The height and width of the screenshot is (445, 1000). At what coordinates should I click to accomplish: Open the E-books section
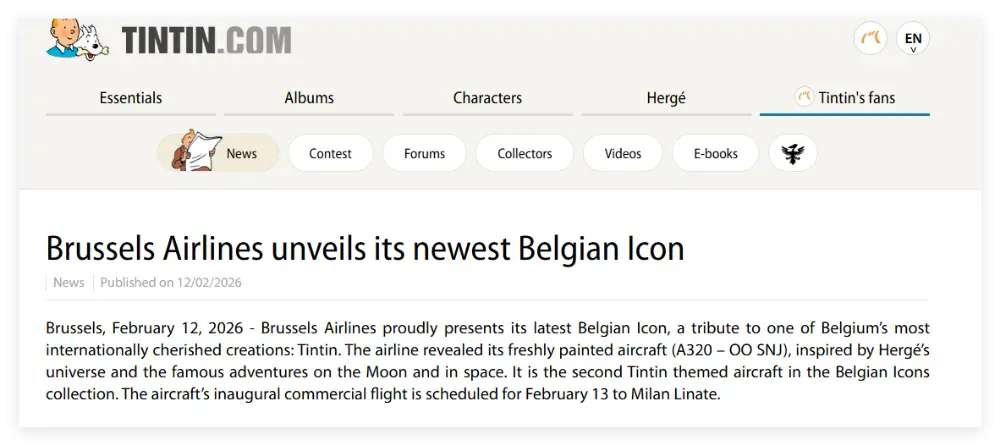click(716, 153)
